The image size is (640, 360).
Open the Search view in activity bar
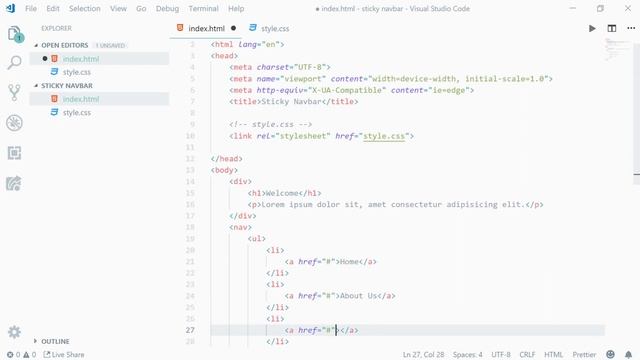[x=15, y=62]
